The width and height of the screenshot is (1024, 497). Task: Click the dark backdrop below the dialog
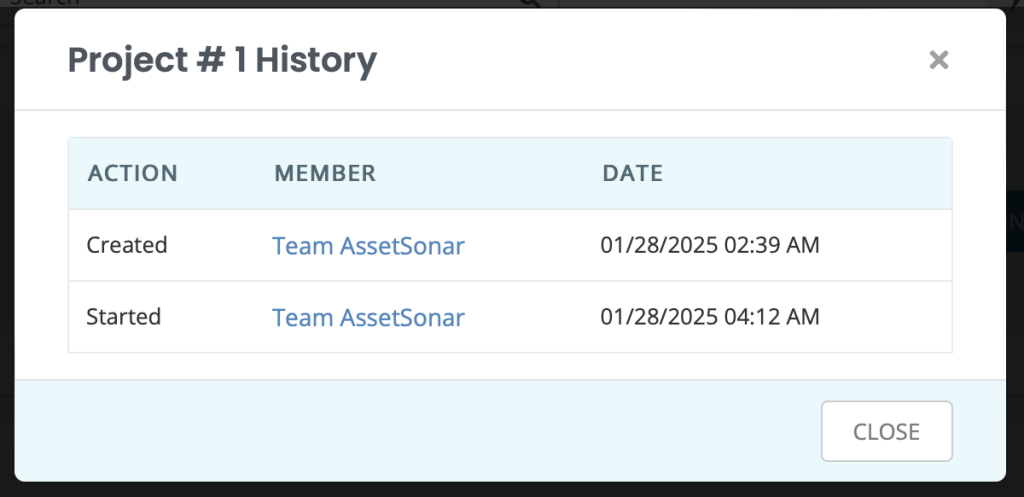(x=512, y=490)
